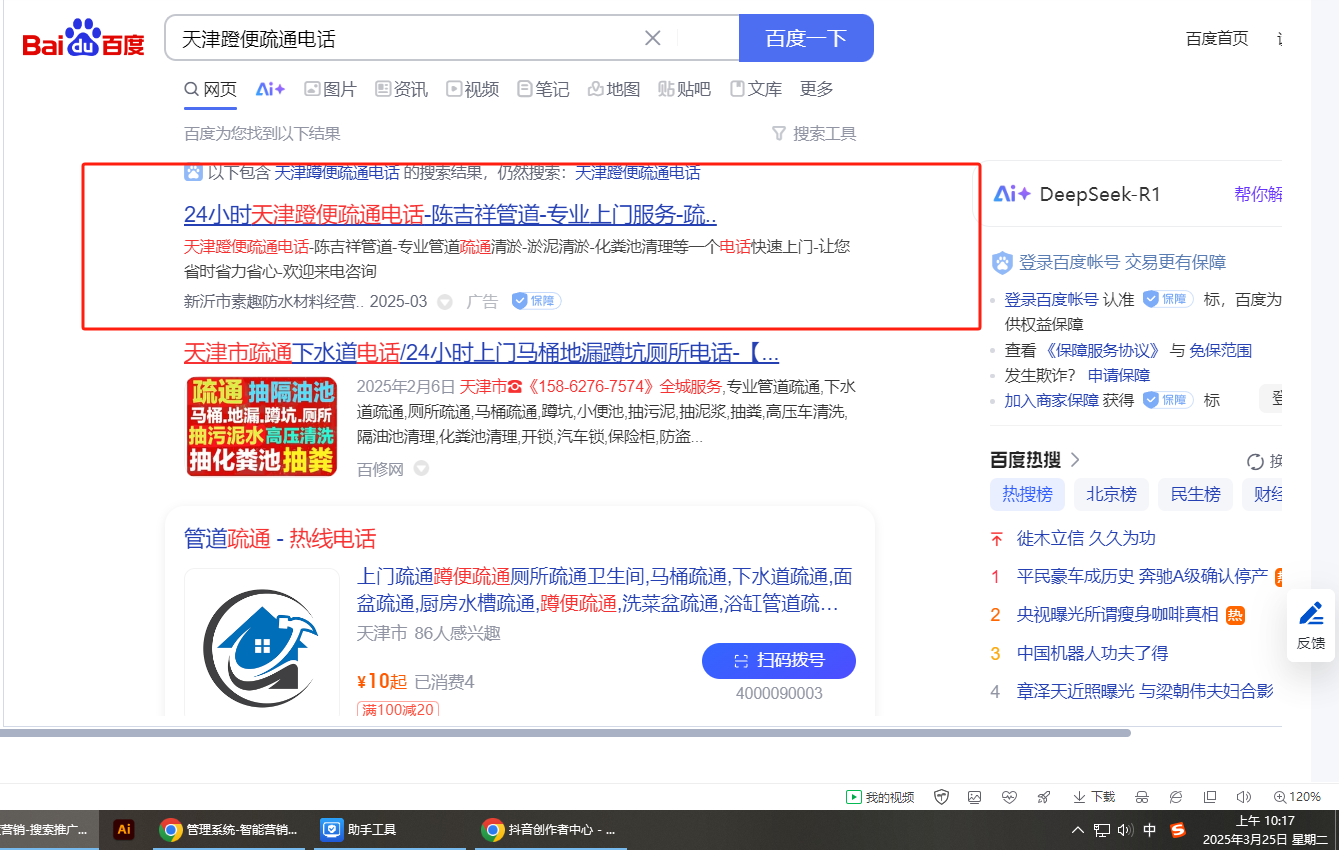1339x850 pixels.
Task: Click the horizontal page scrollbar
Action: (565, 733)
